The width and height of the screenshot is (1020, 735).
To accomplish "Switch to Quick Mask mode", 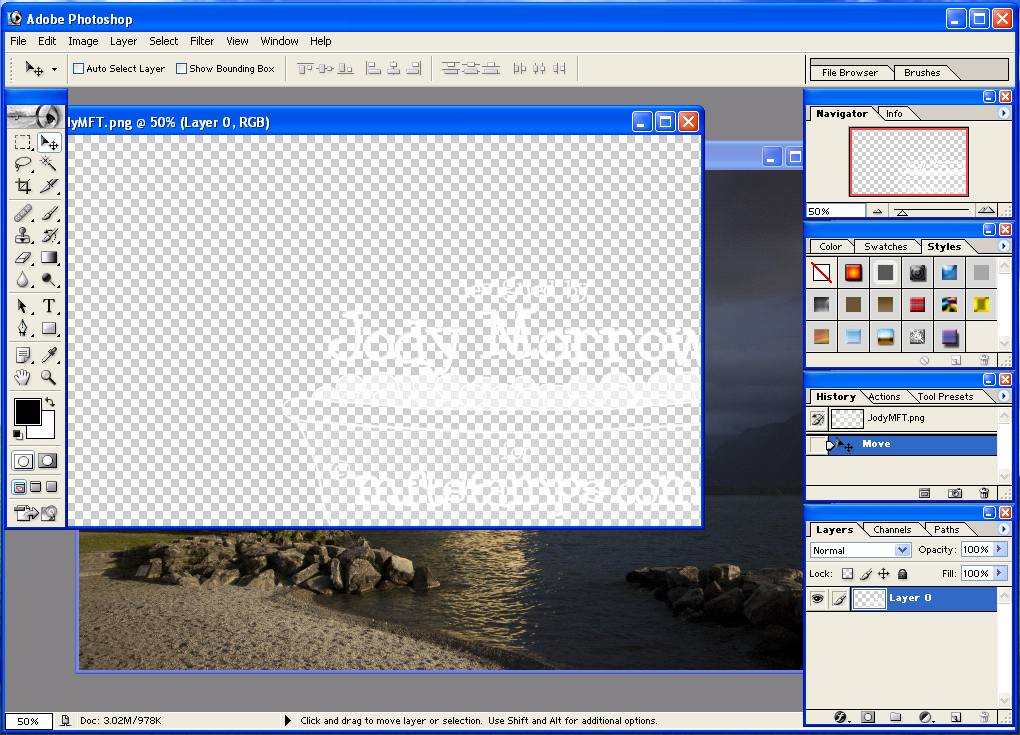I will 47,461.
